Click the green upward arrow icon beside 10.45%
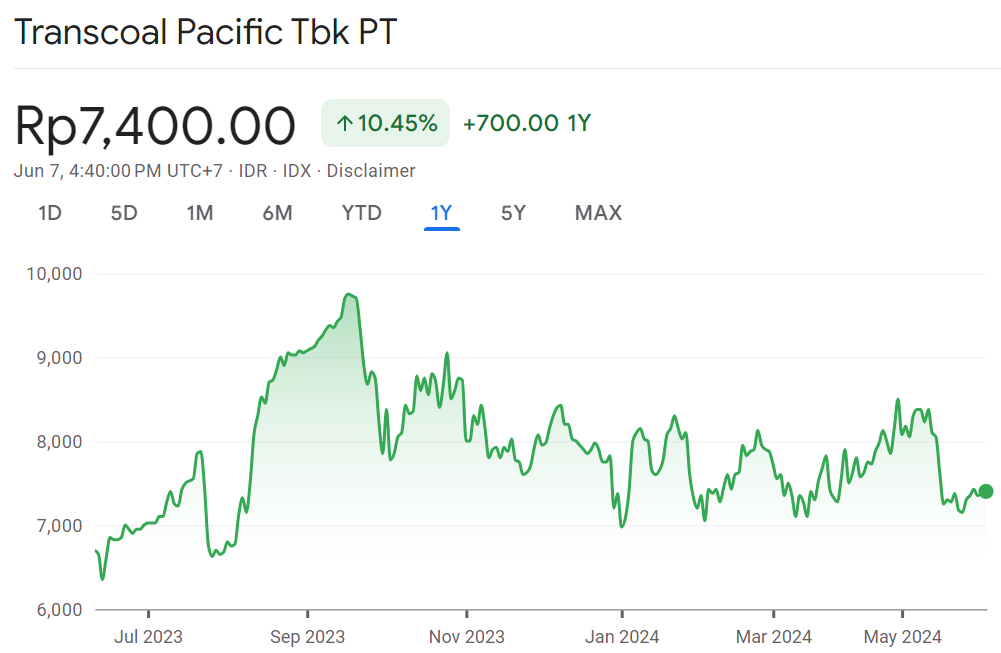 345,122
